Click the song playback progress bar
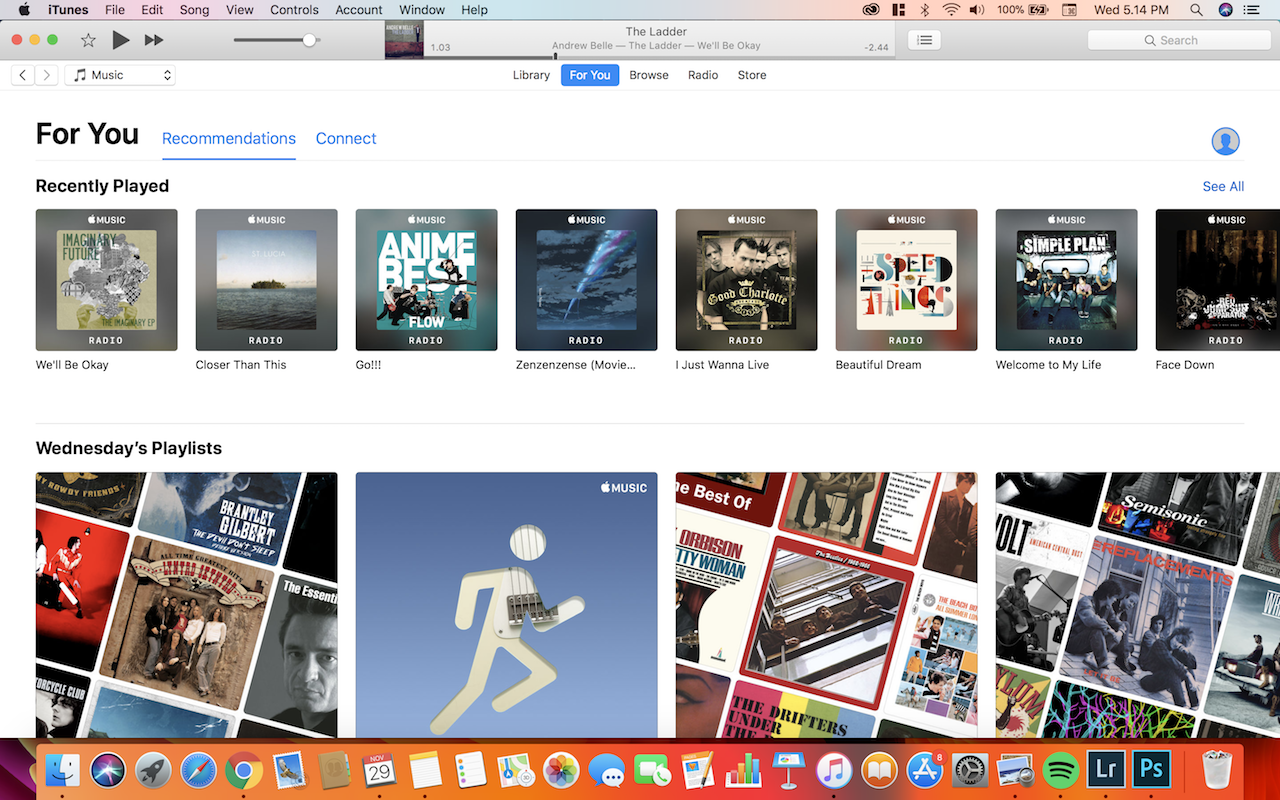 [x=660, y=58]
